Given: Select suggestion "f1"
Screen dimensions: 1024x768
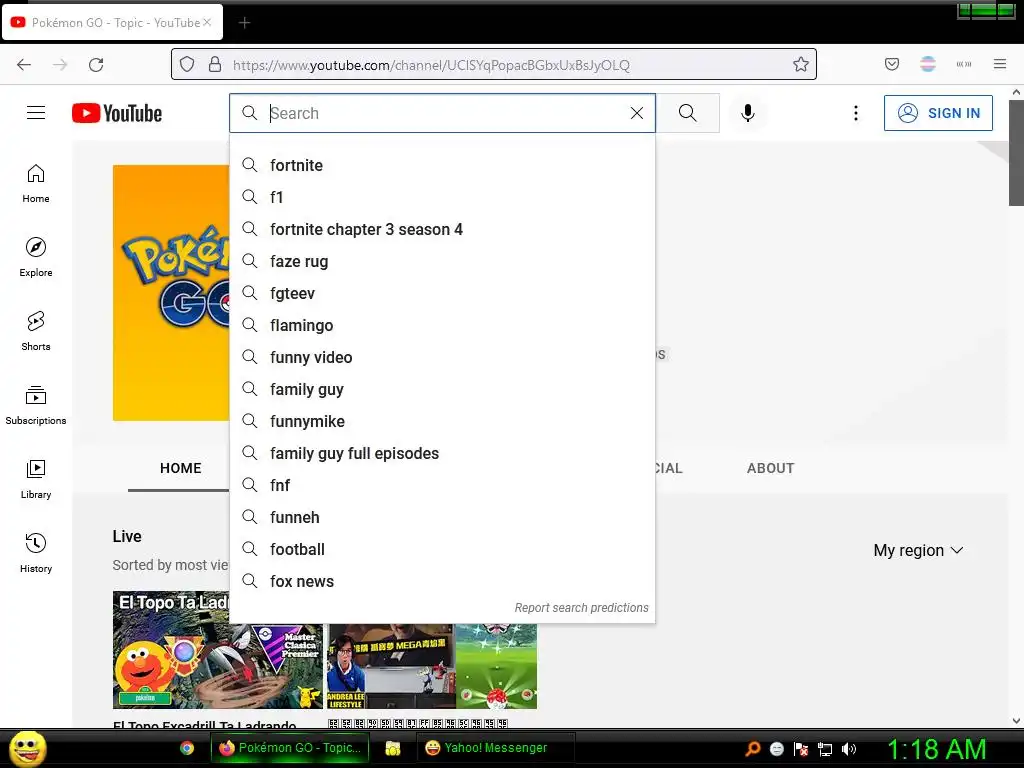Looking at the screenshot, I should pyautogui.click(x=442, y=197).
